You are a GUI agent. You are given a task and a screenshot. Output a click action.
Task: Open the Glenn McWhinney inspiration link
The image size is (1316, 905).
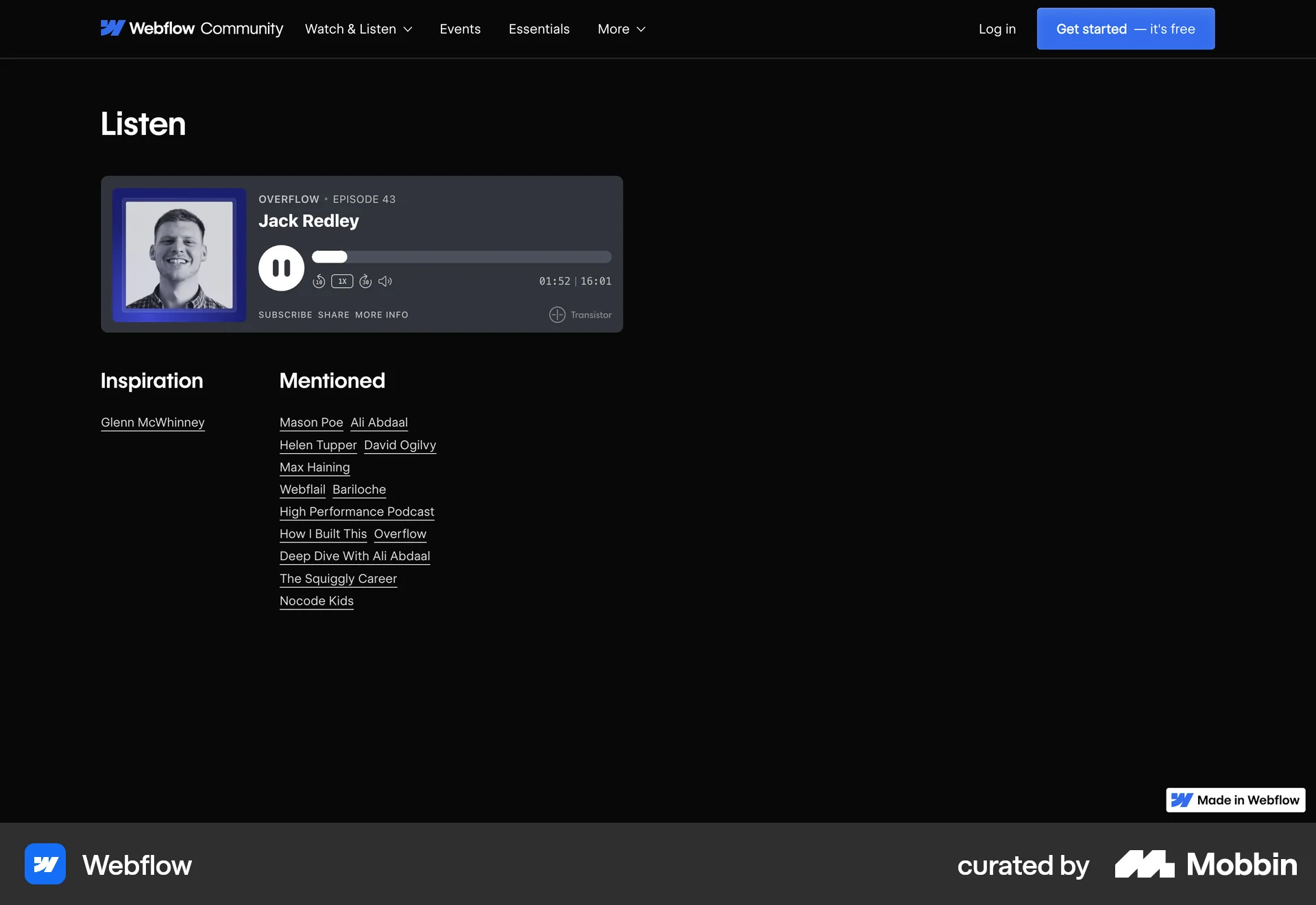[152, 422]
